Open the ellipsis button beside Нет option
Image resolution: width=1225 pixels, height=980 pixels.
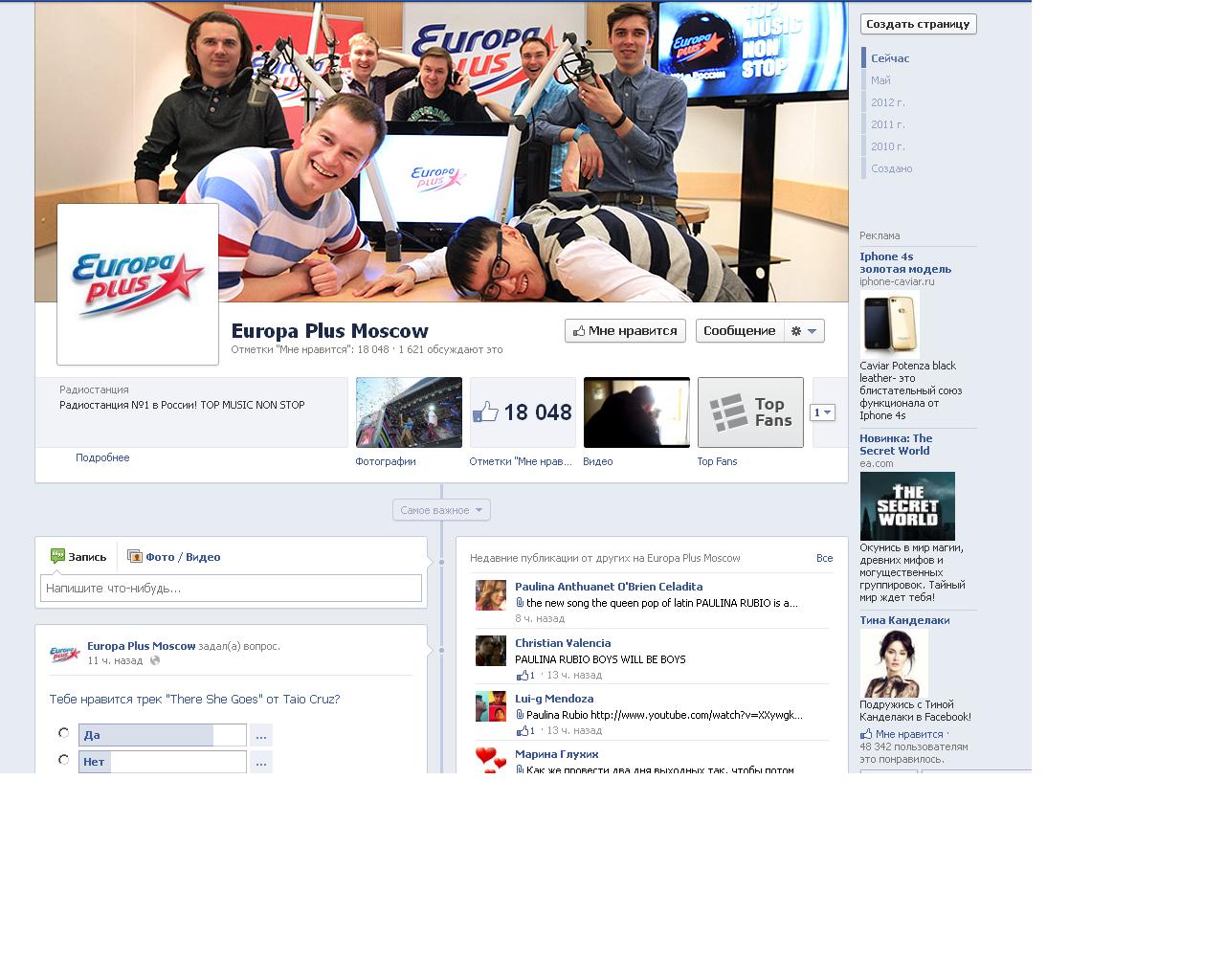click(260, 762)
